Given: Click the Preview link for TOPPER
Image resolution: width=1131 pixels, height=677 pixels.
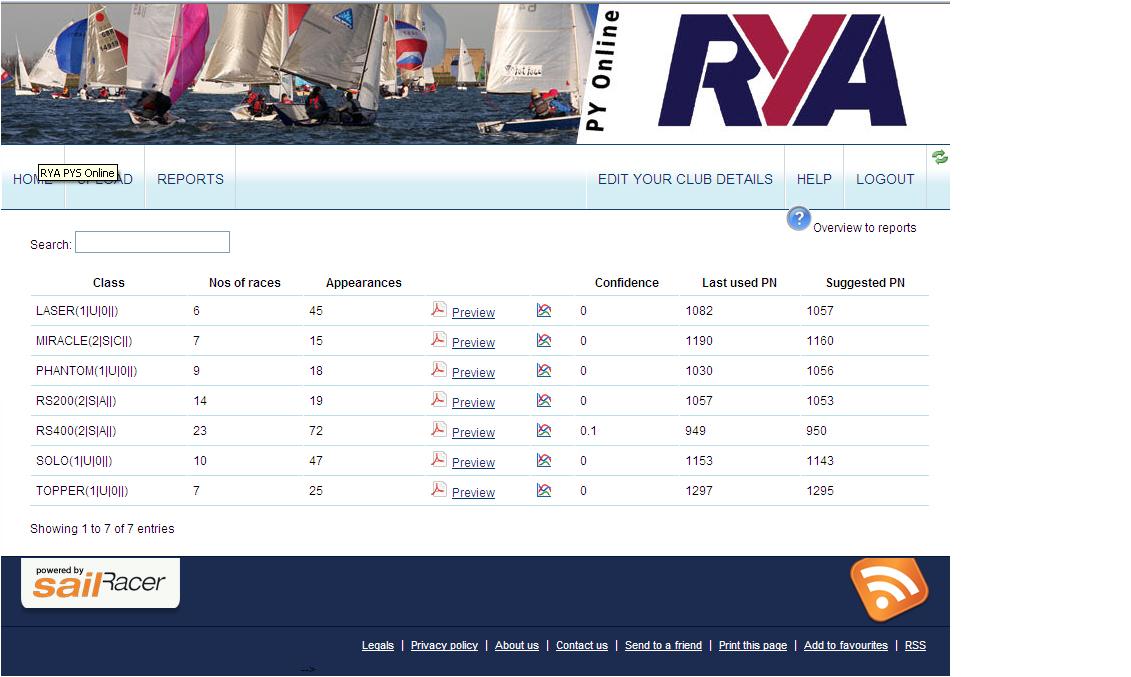Looking at the screenshot, I should (473, 492).
